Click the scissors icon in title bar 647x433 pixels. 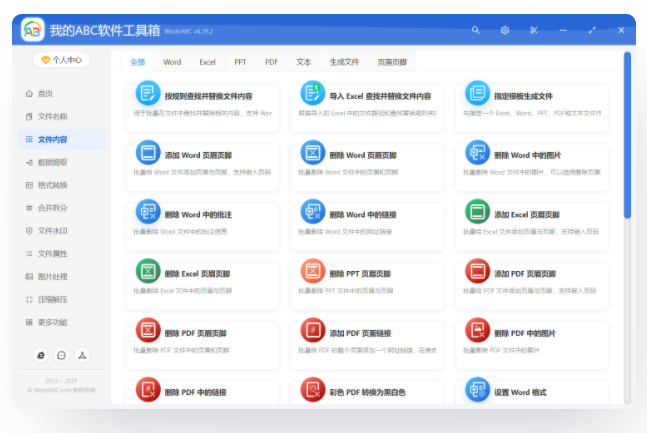(534, 31)
